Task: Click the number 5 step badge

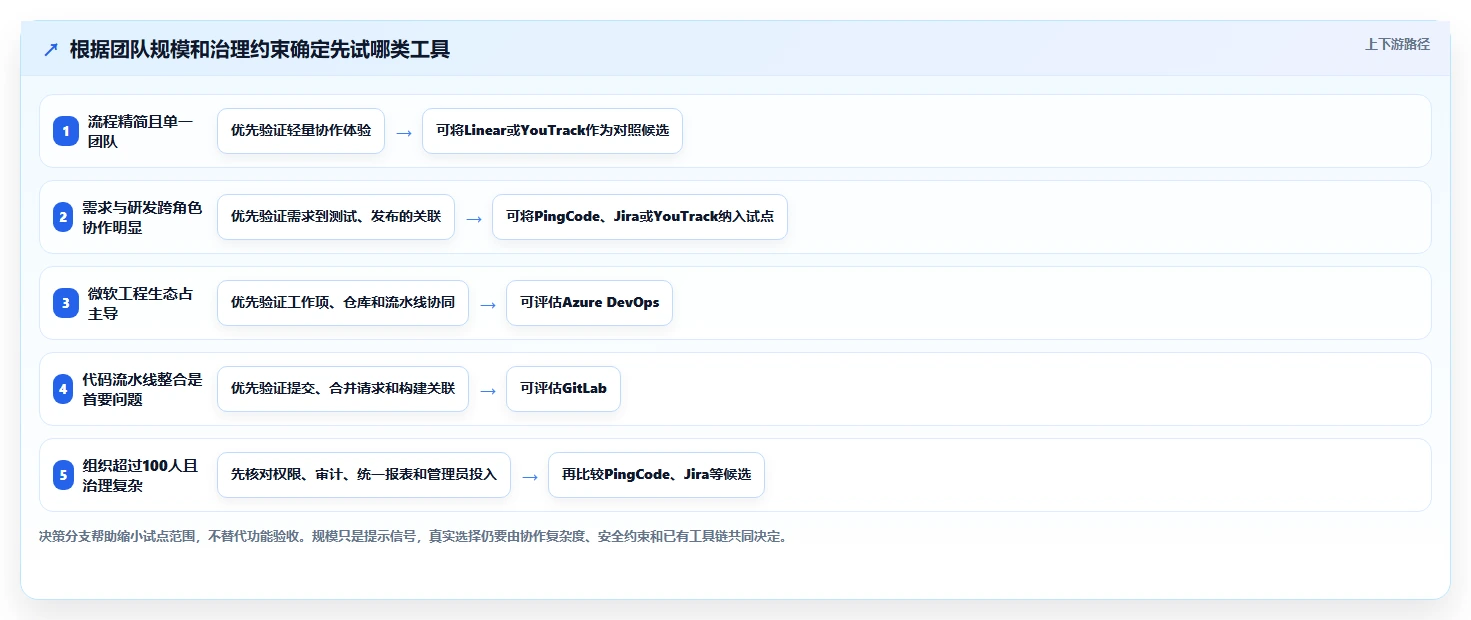Action: 64,475
